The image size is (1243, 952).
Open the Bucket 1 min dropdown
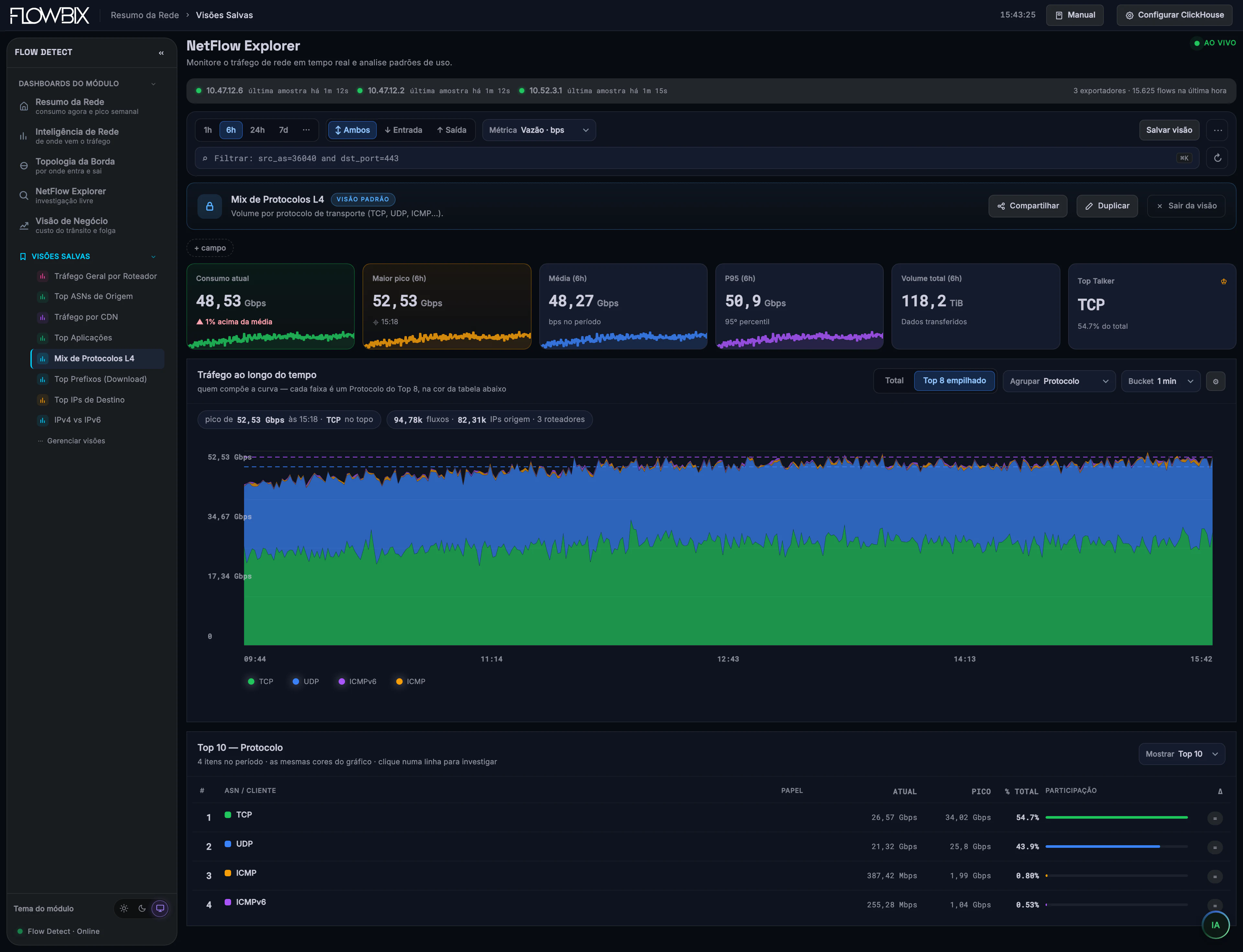tap(1160, 382)
